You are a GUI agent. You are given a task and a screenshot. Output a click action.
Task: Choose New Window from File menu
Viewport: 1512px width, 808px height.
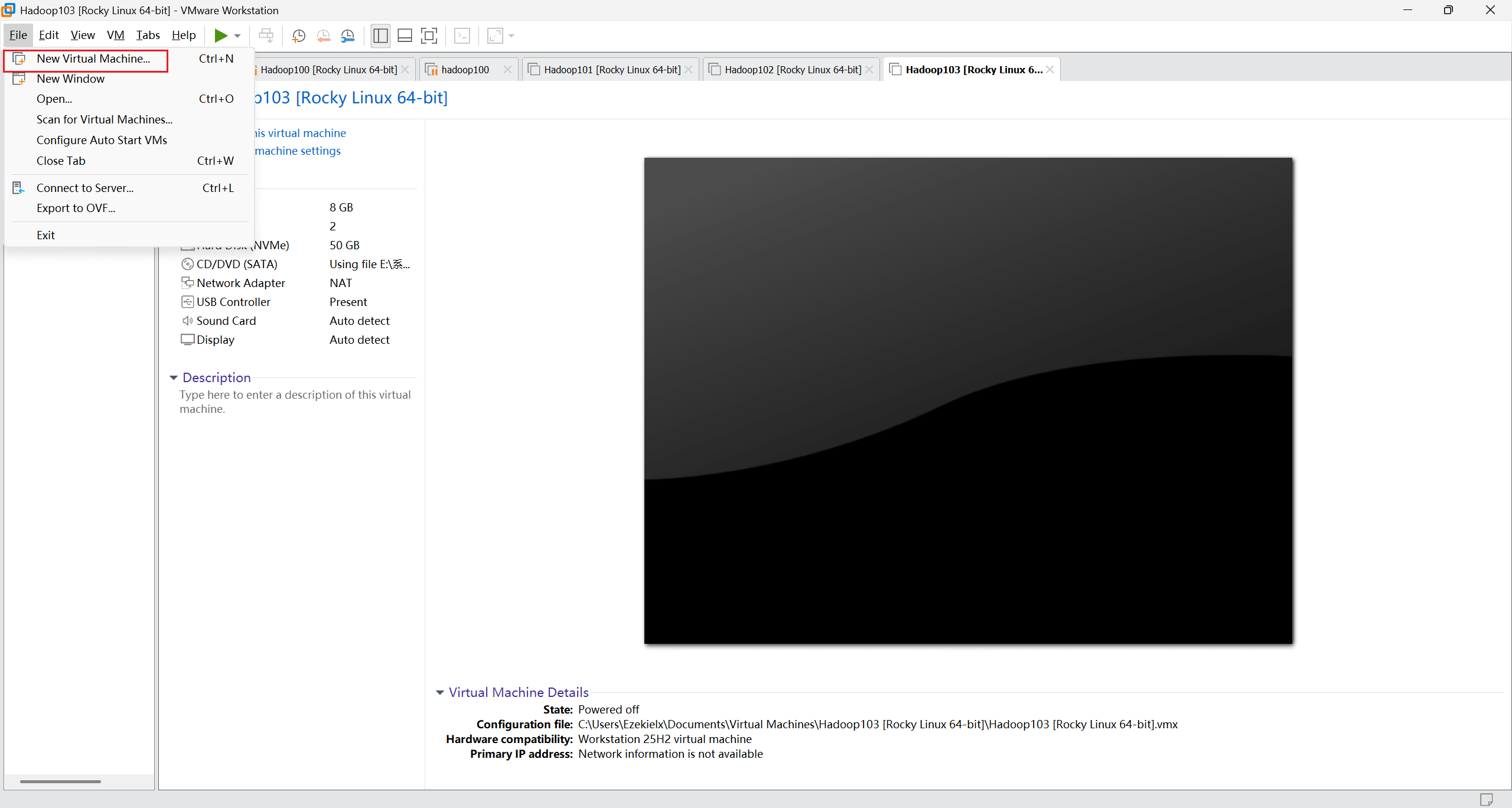(x=129, y=79)
